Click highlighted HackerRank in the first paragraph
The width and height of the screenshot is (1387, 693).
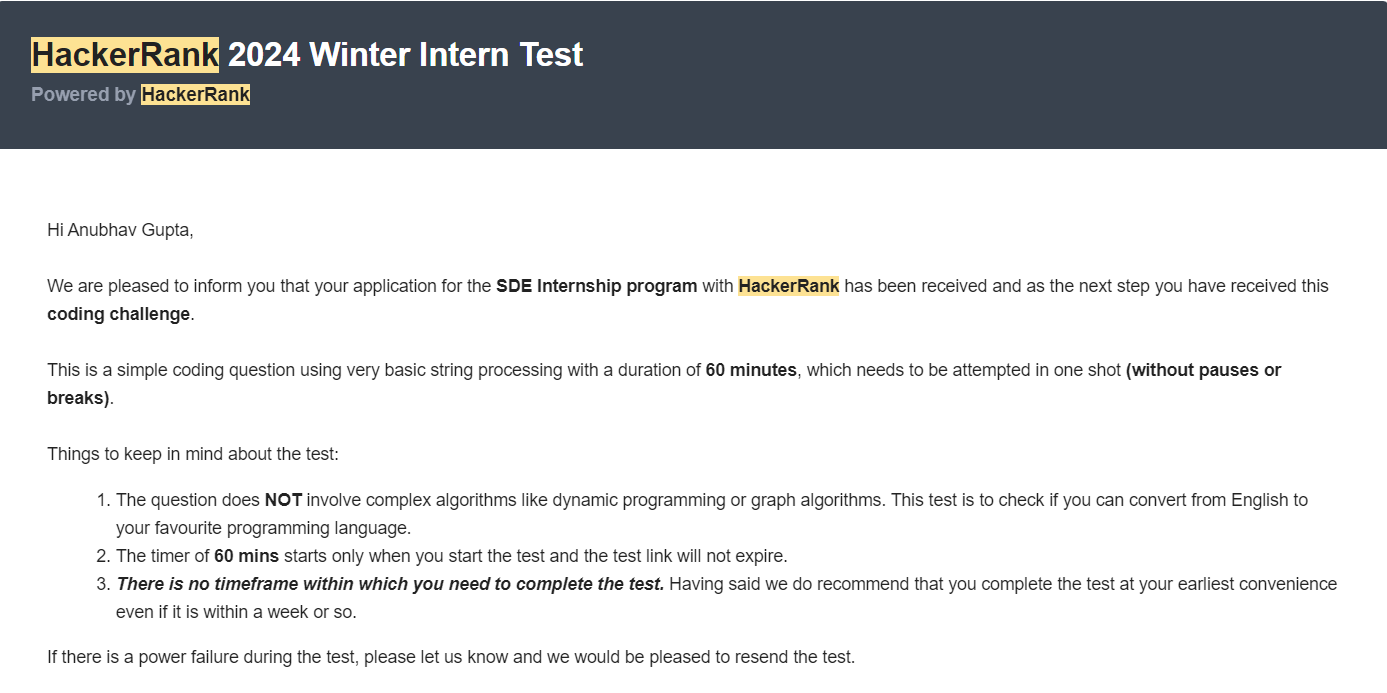pos(788,286)
